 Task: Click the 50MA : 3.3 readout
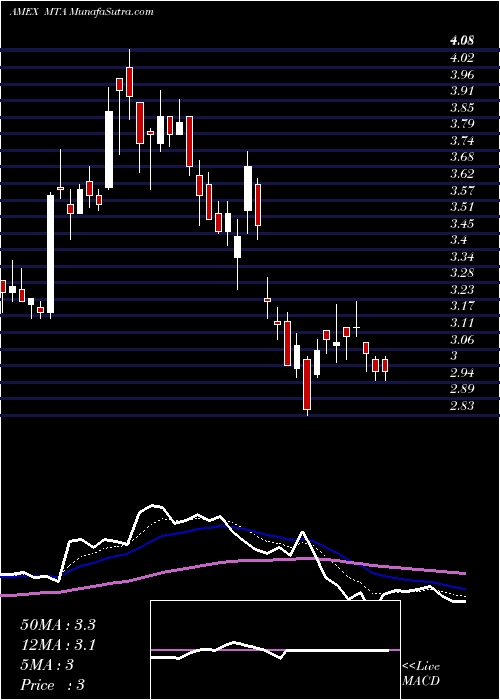[58, 625]
